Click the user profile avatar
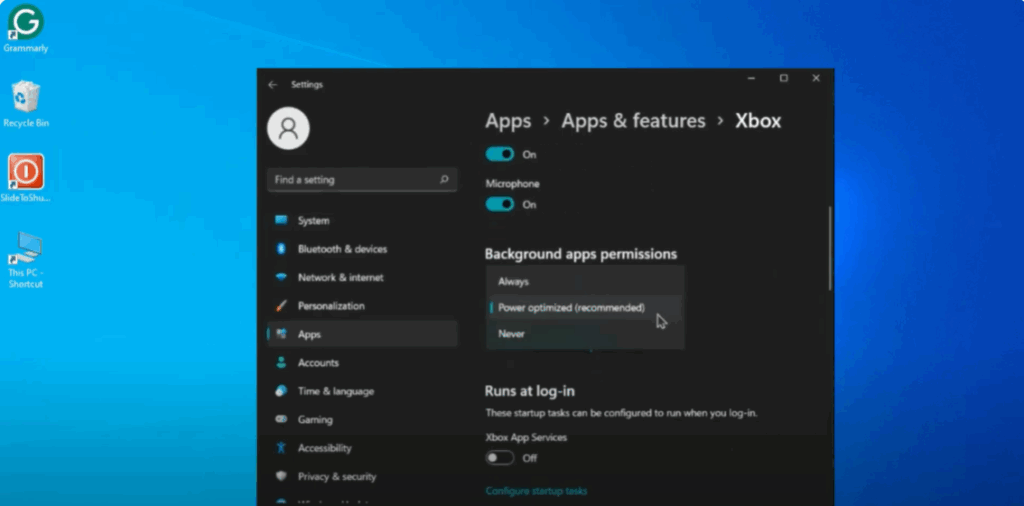Screen dimensions: 1024x506 [x=288, y=129]
